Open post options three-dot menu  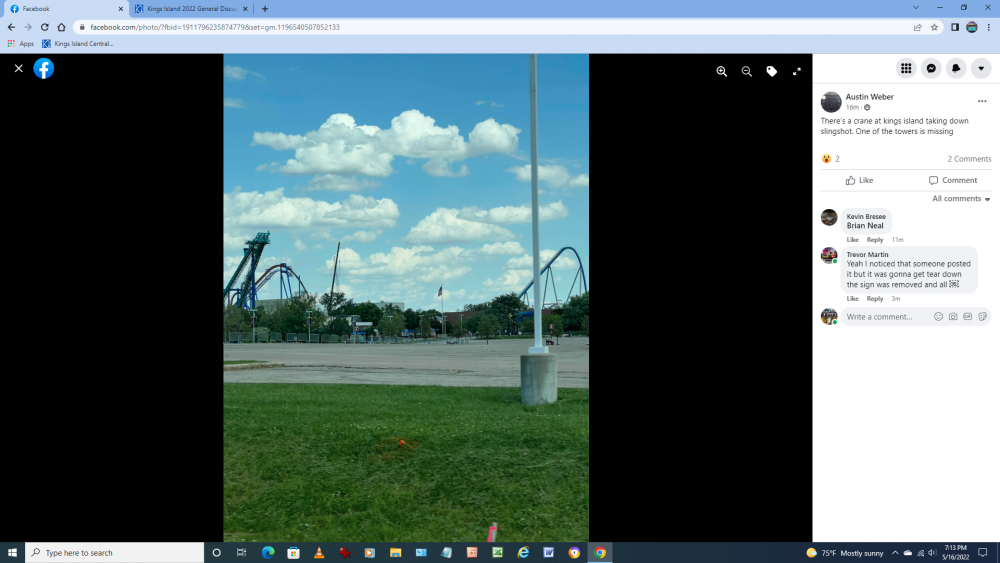[x=982, y=101]
